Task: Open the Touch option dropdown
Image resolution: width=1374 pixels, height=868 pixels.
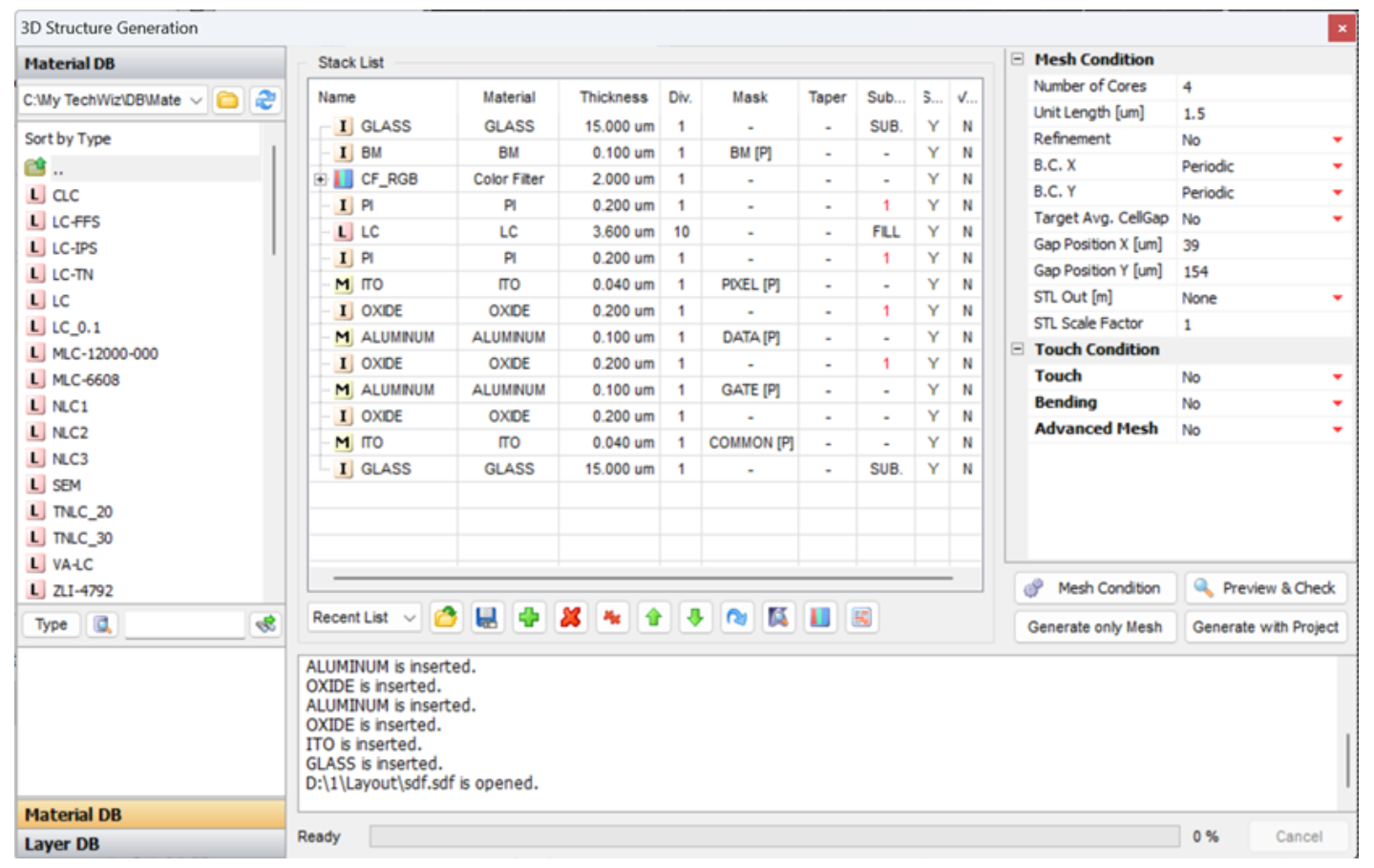Action: pos(1338,377)
